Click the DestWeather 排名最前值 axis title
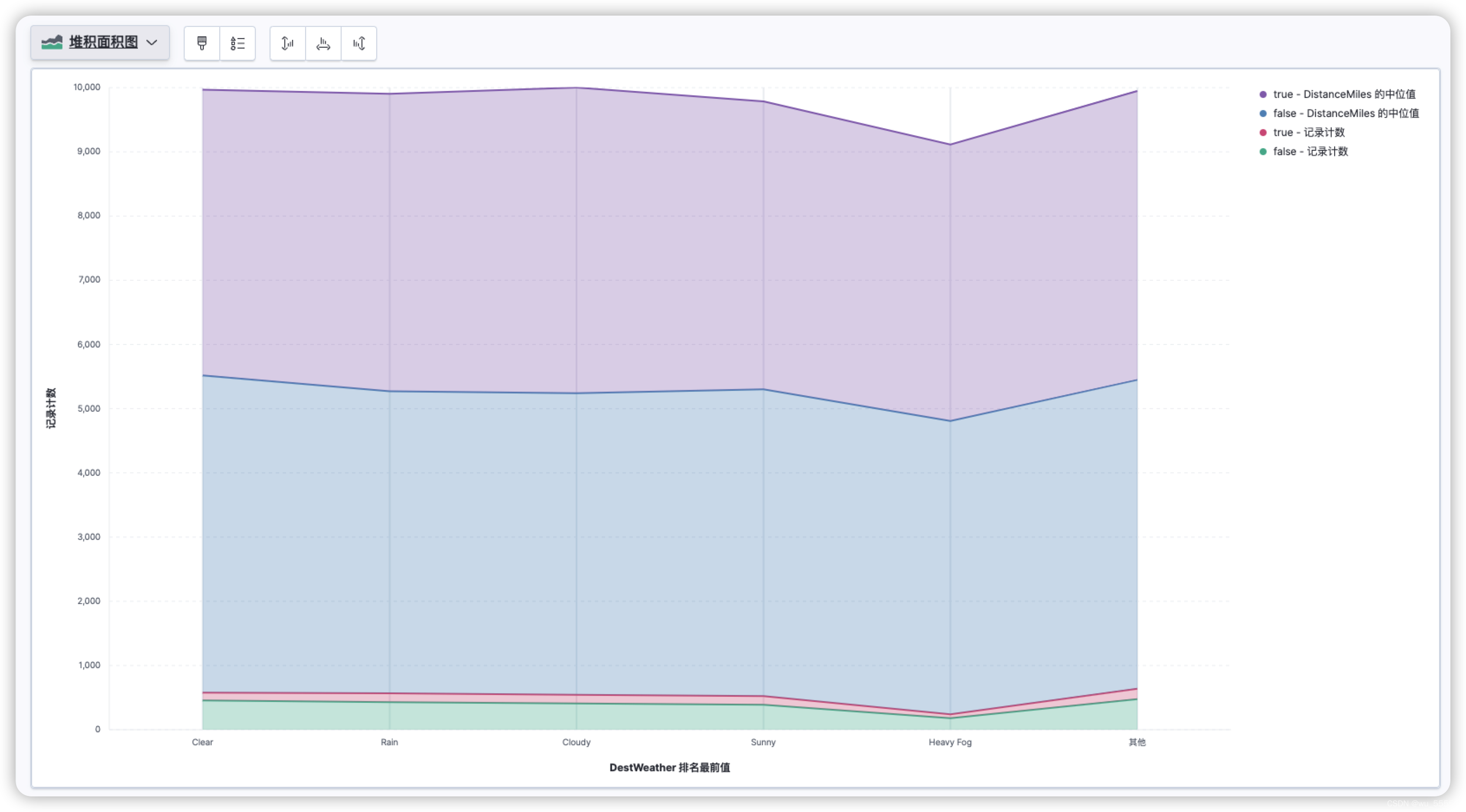Viewport: 1466px width, 812px height. (669, 768)
